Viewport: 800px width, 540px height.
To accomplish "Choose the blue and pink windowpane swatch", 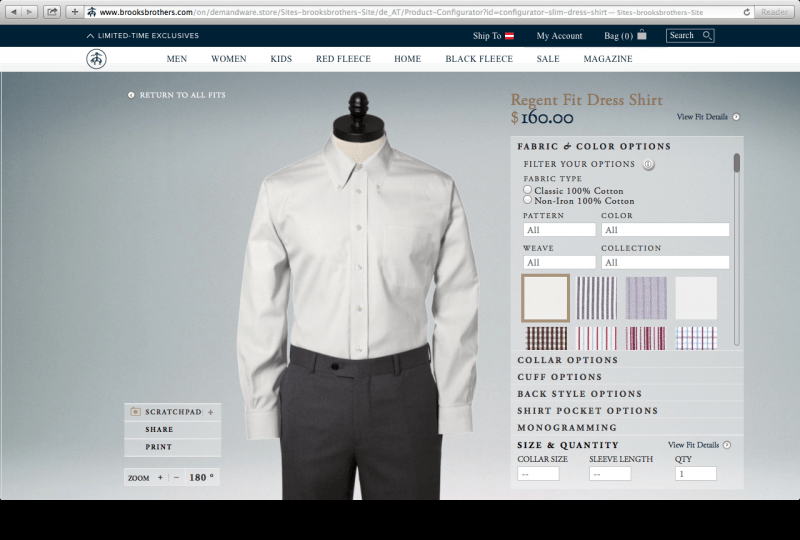I will [x=696, y=338].
